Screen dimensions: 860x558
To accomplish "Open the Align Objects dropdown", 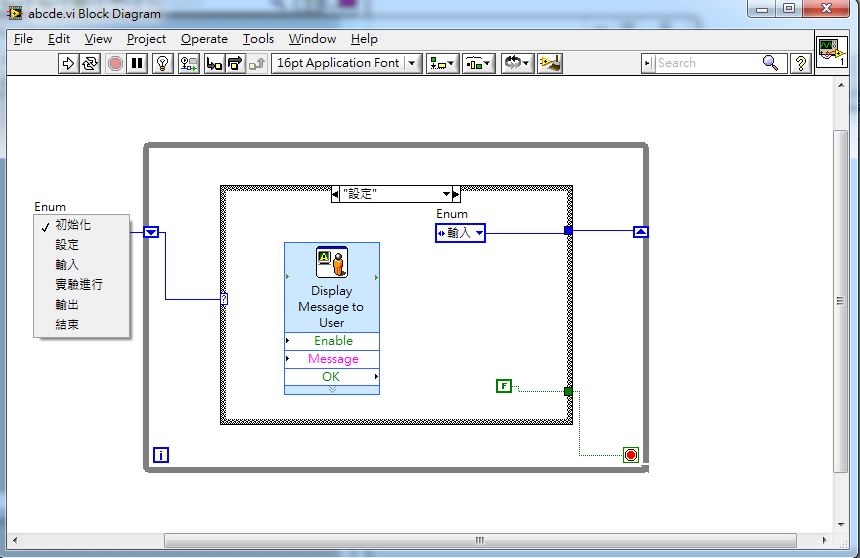I will pyautogui.click(x=442, y=64).
